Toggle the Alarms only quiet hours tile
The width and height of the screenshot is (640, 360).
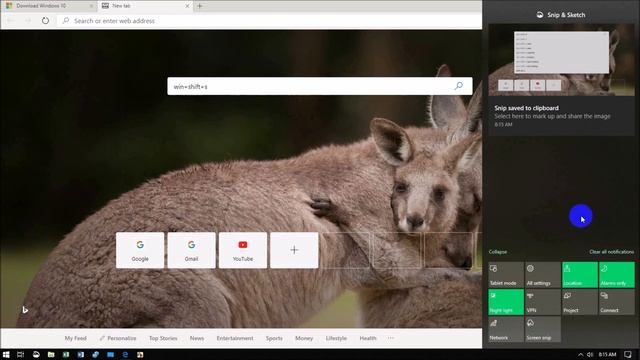click(617, 275)
